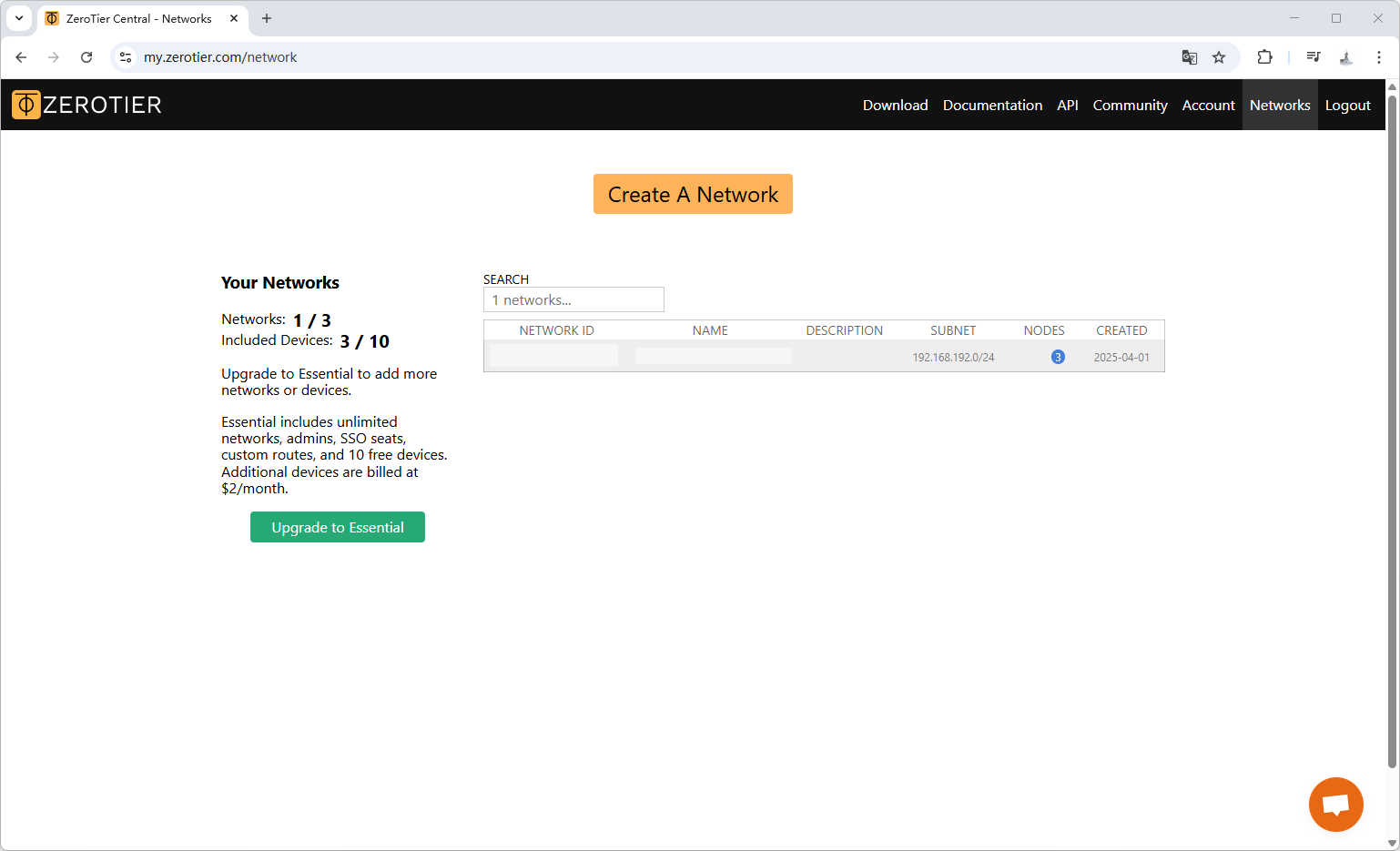Screen dimensions: 1400x851
Task: Go back to previous page
Action: (21, 57)
